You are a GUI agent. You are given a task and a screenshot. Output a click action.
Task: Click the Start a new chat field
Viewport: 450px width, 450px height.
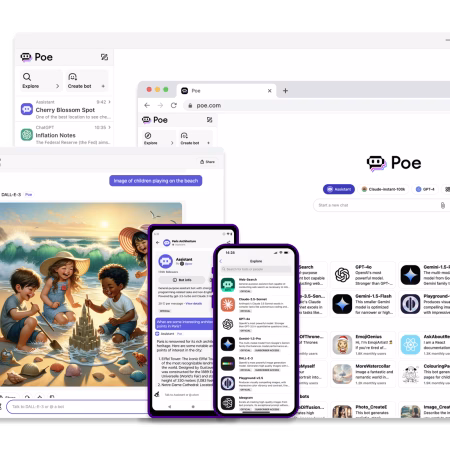click(381, 205)
